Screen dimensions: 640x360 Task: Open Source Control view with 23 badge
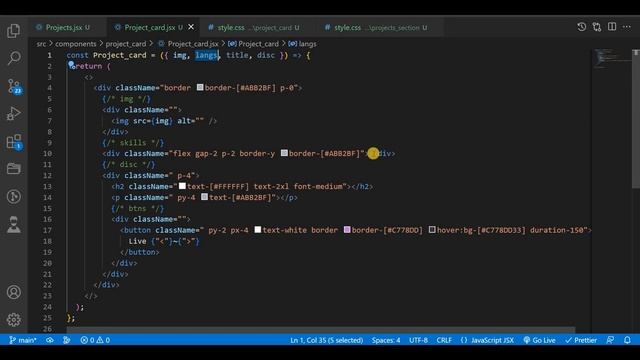14,87
